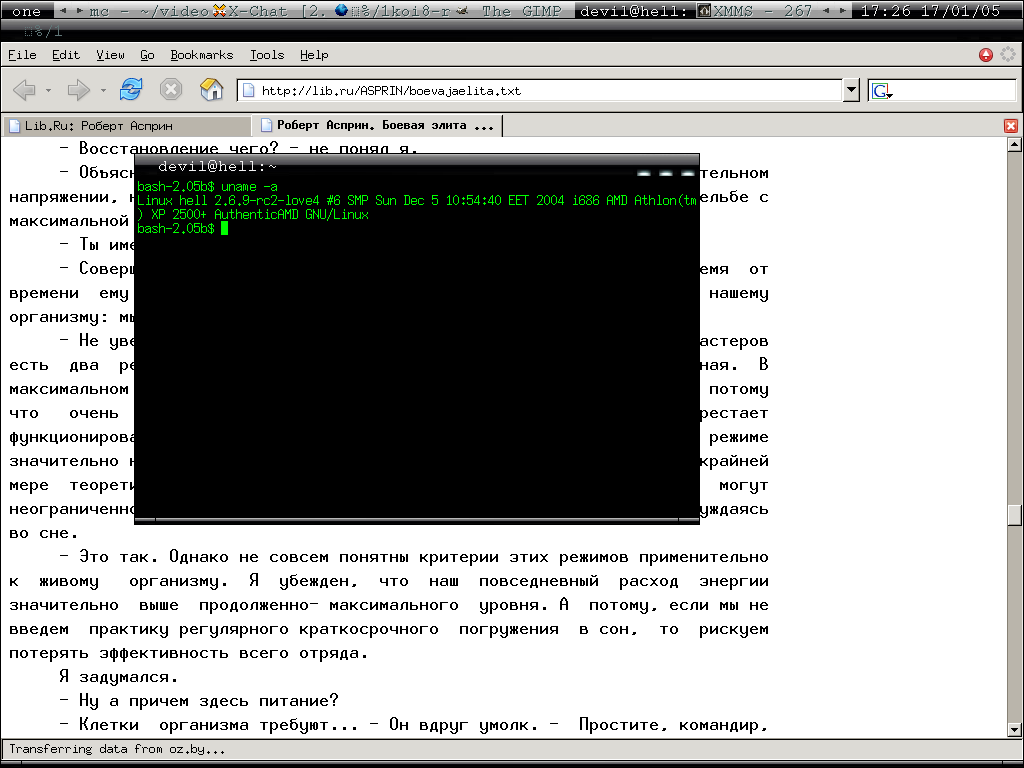Click the clock showing 17:26 17/01/05

coord(931,11)
